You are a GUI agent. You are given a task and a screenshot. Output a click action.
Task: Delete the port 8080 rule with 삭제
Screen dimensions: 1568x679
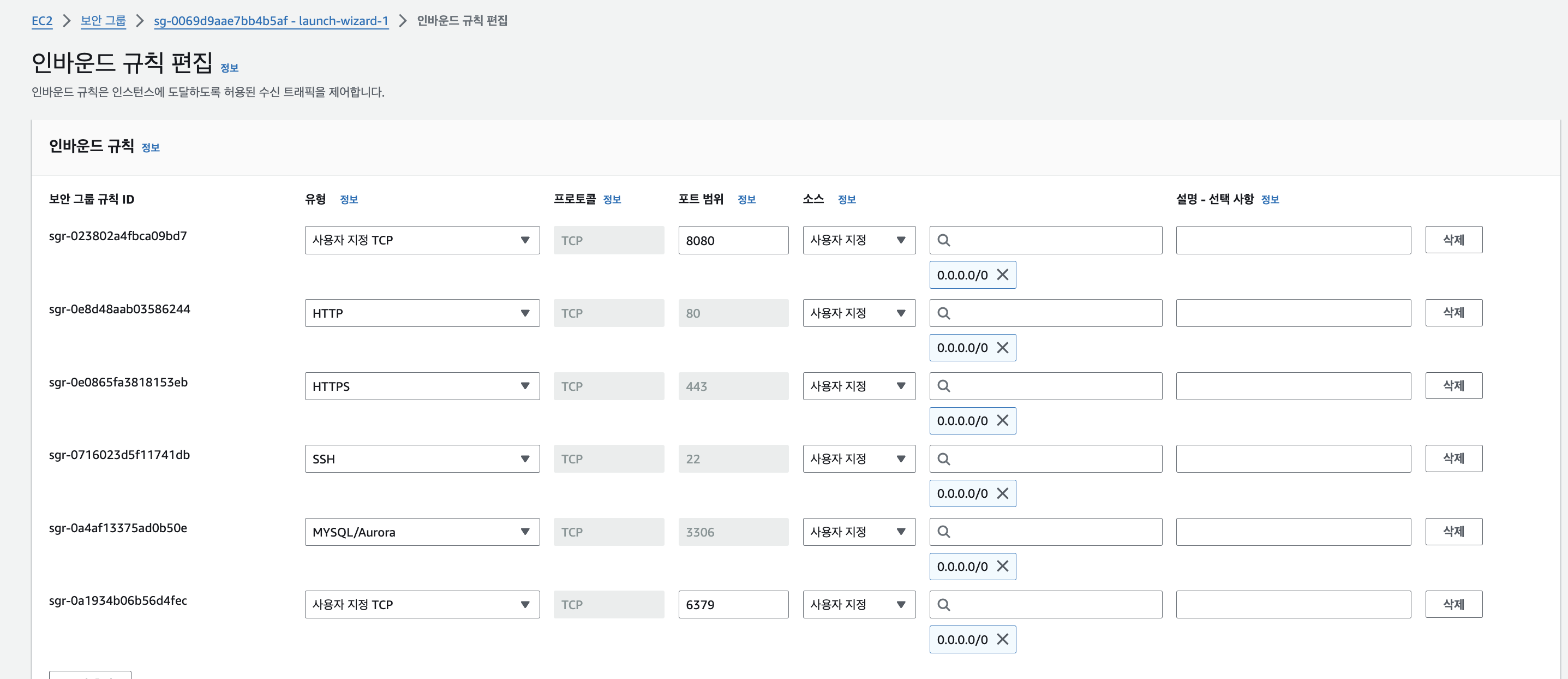click(x=1453, y=240)
